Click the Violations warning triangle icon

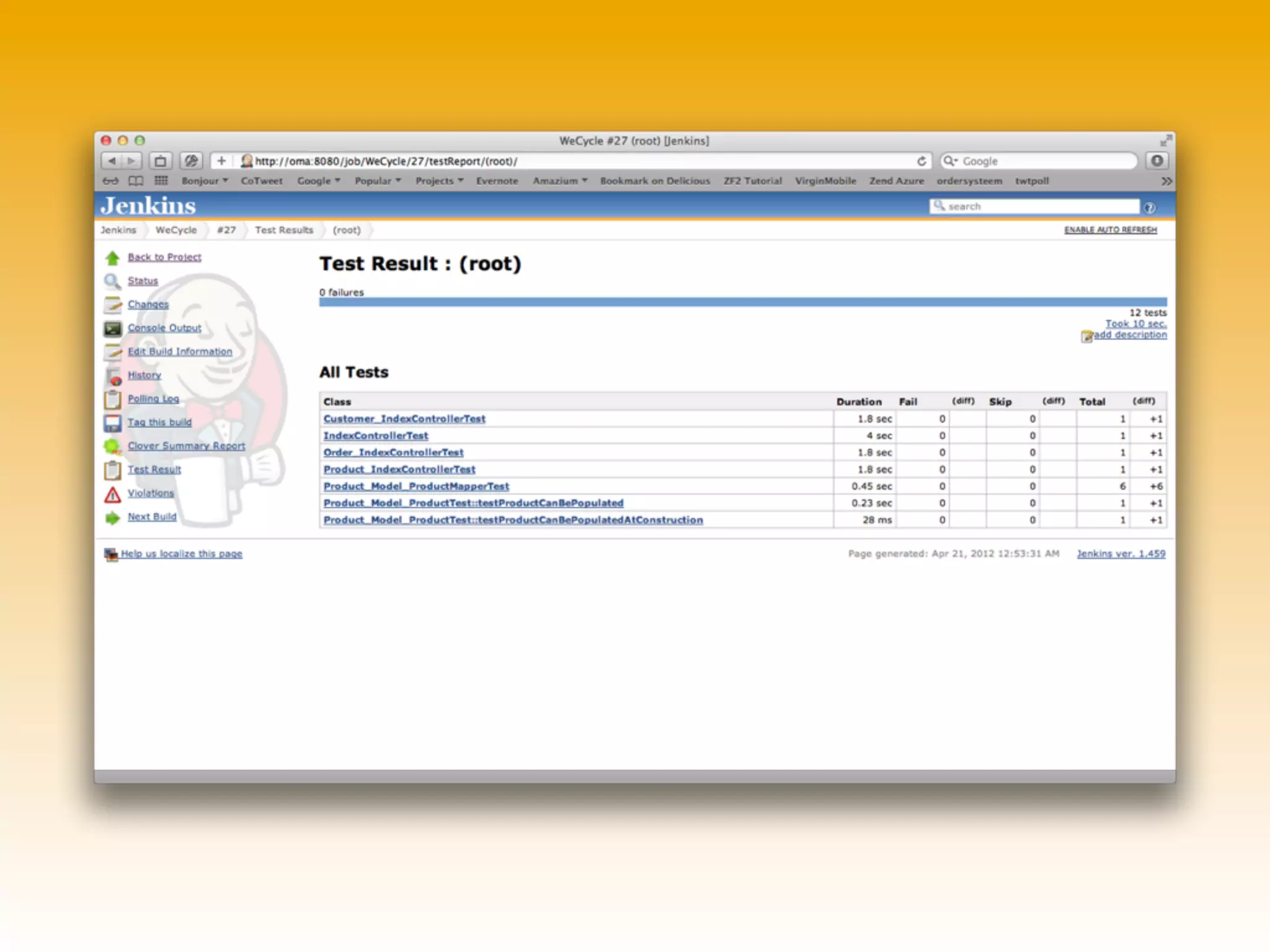(x=112, y=494)
